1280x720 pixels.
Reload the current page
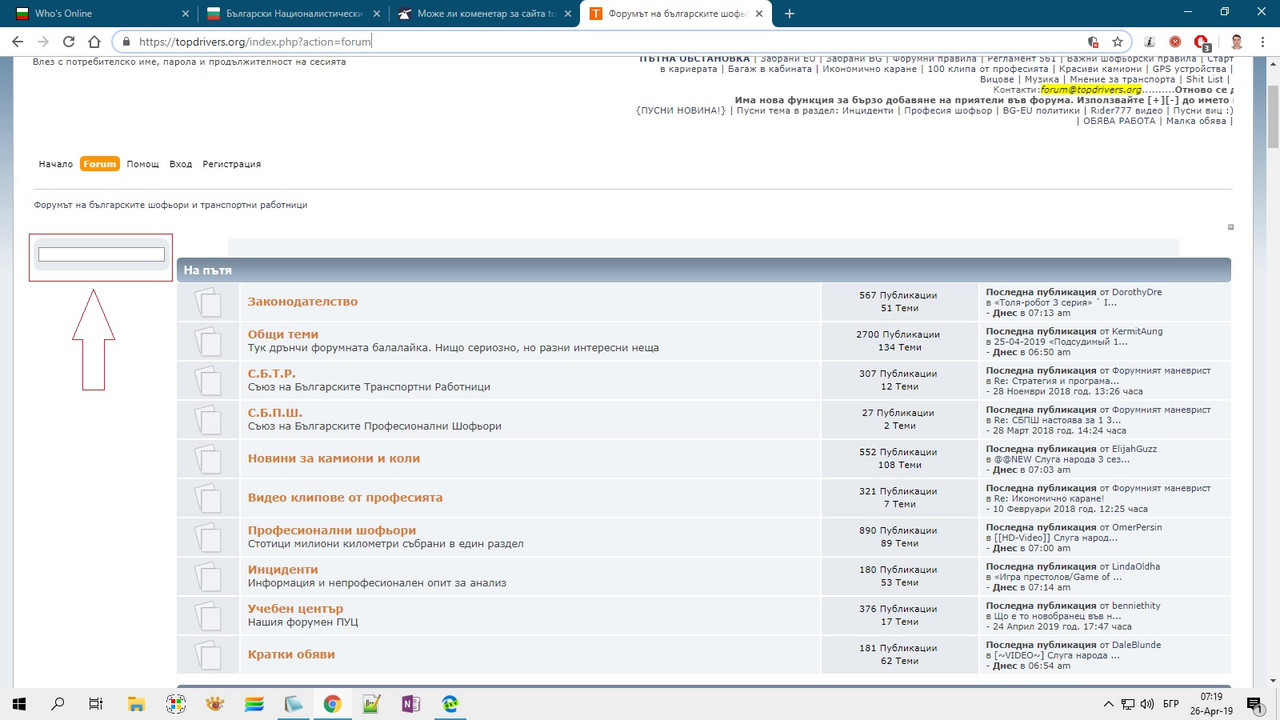click(x=69, y=42)
